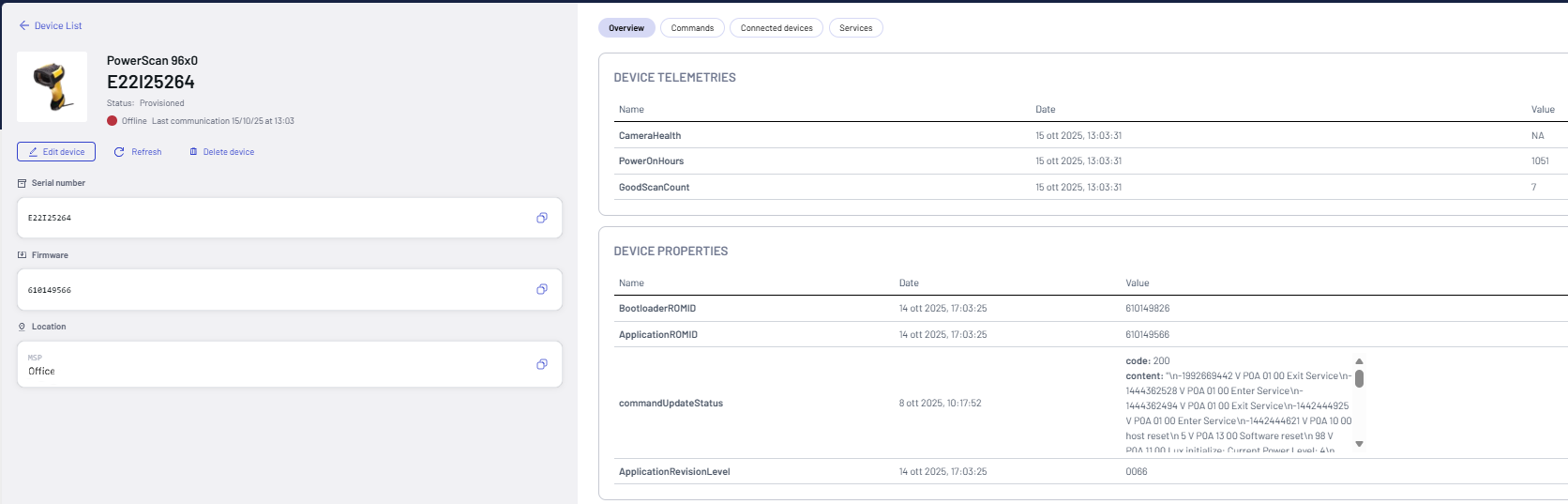Open the Connected devices tab
This screenshot has width=1568, height=504.
point(776,28)
